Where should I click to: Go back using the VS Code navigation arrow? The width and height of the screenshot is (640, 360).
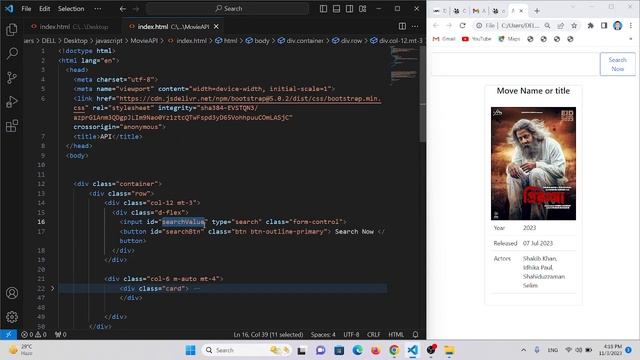(122, 9)
